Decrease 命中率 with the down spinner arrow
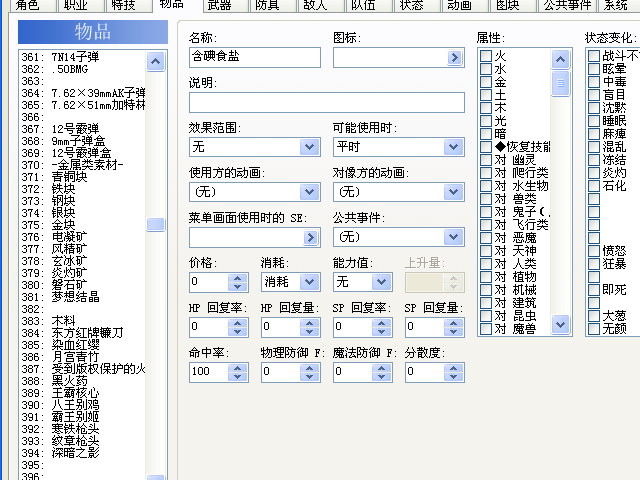Image resolution: width=640 pixels, height=480 pixels. [238, 376]
